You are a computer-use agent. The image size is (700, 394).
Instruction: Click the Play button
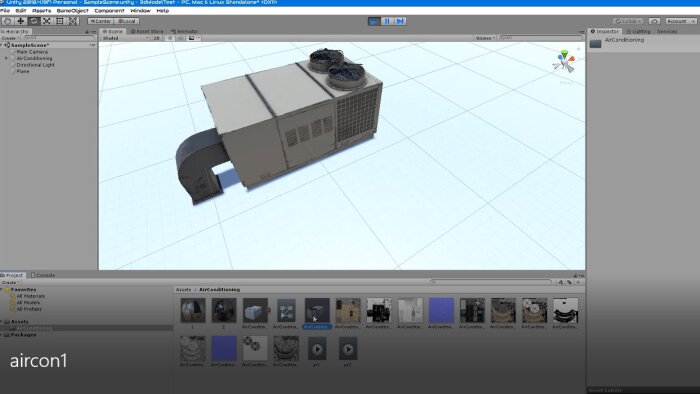(374, 21)
